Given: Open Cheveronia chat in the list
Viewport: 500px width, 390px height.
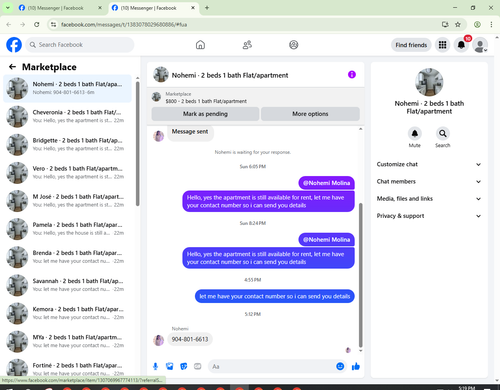Looking at the screenshot, I should click(67, 116).
